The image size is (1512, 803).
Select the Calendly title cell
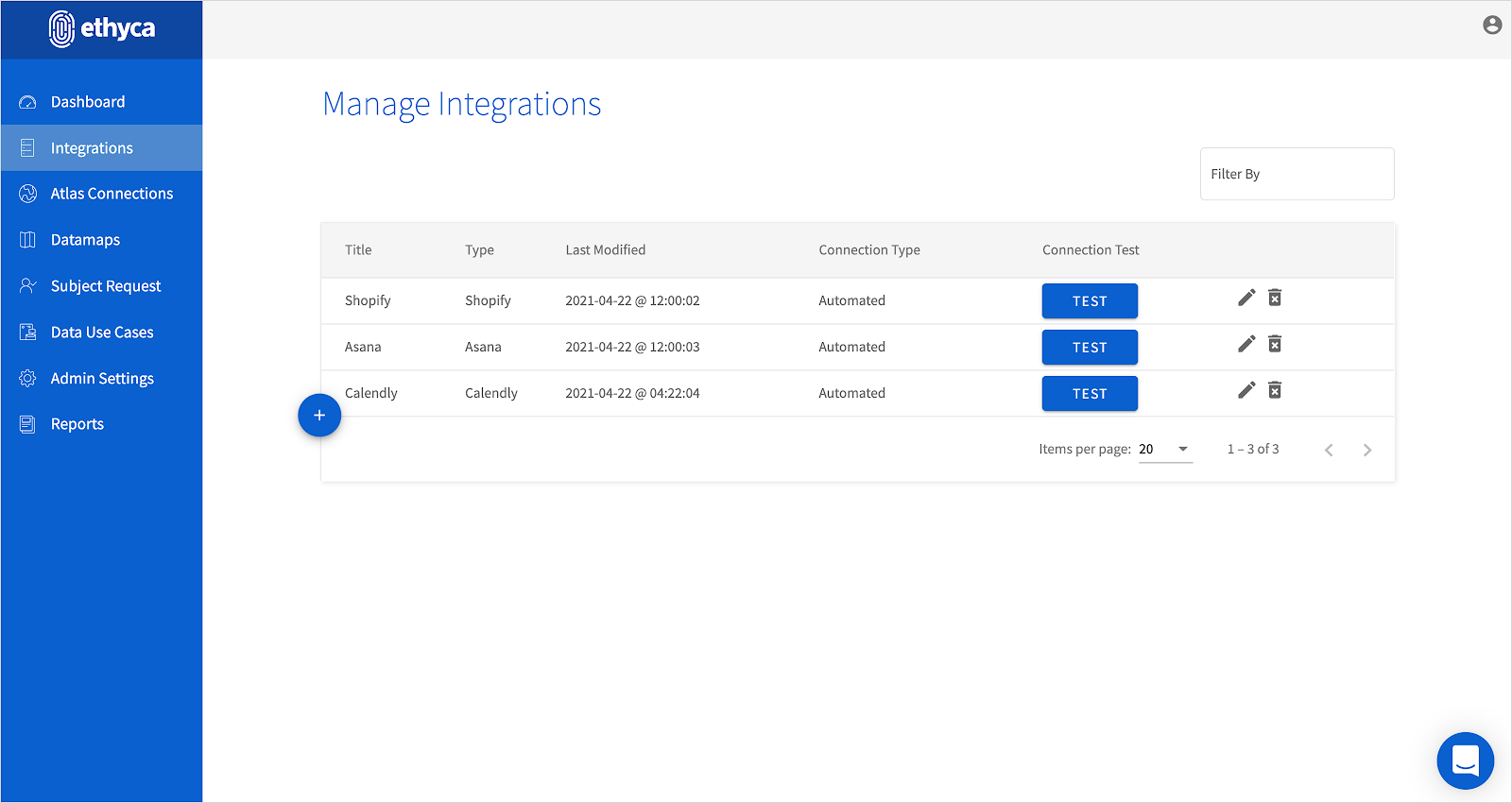pyautogui.click(x=371, y=393)
